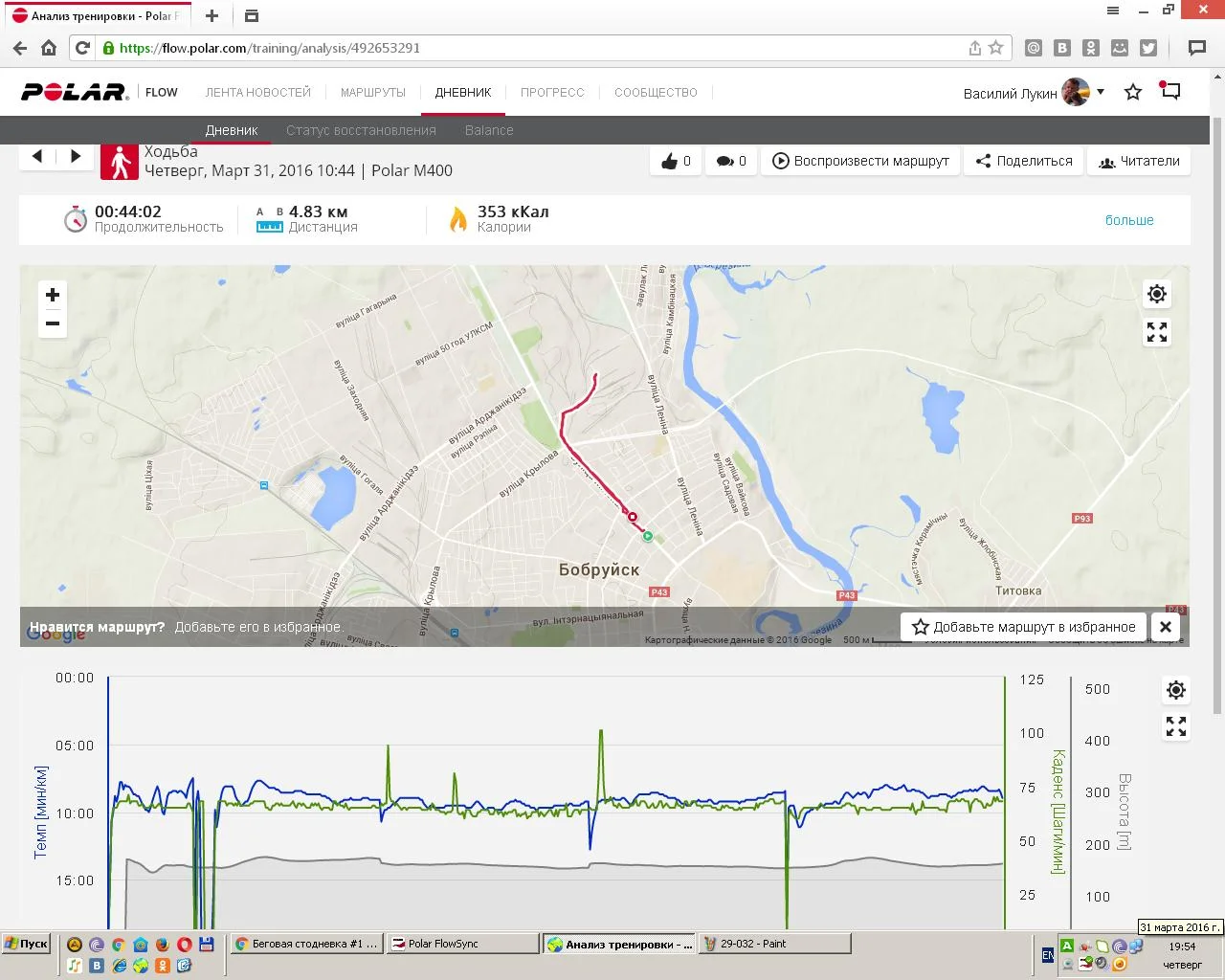Open Polar notifications icon
The width and height of the screenshot is (1225, 980).
[1169, 91]
